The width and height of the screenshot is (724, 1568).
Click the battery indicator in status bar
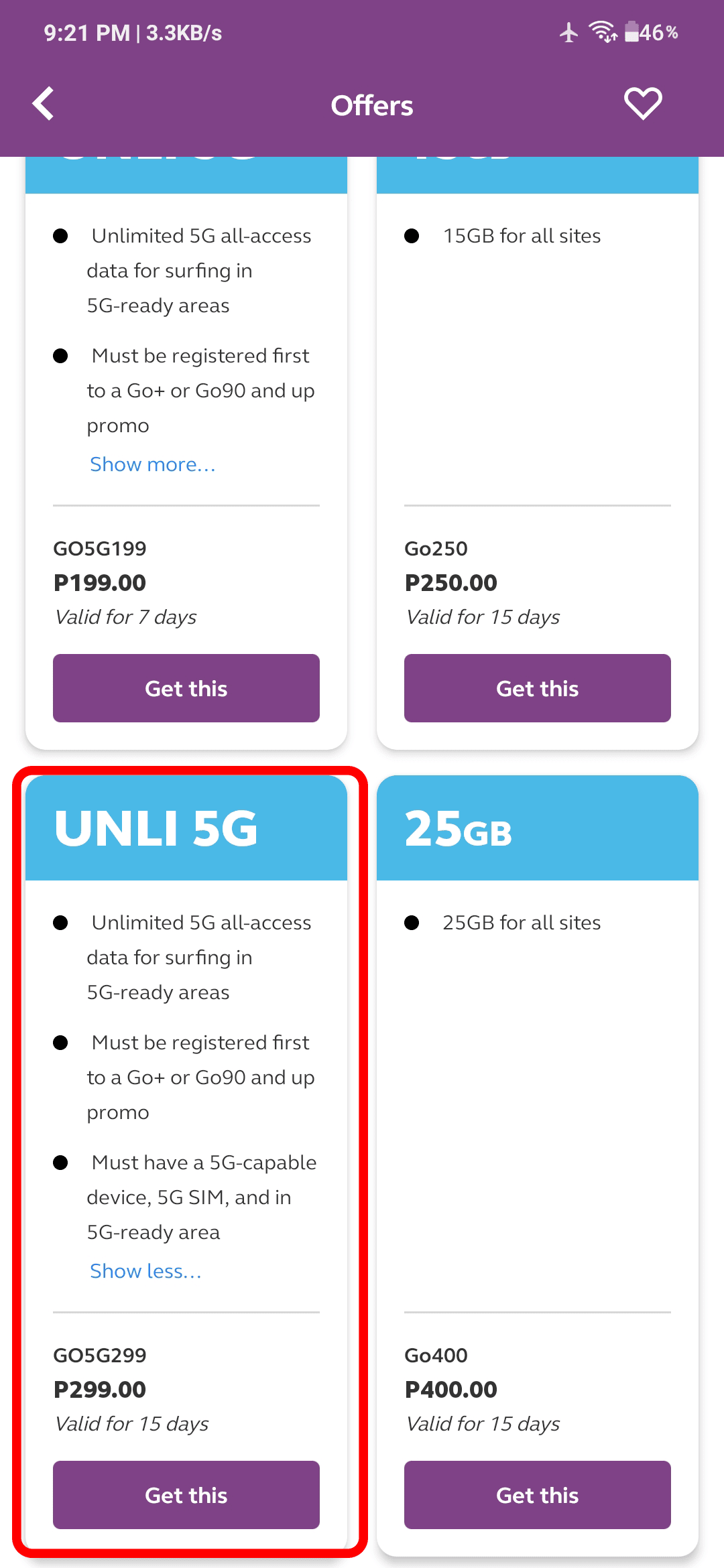[631, 31]
